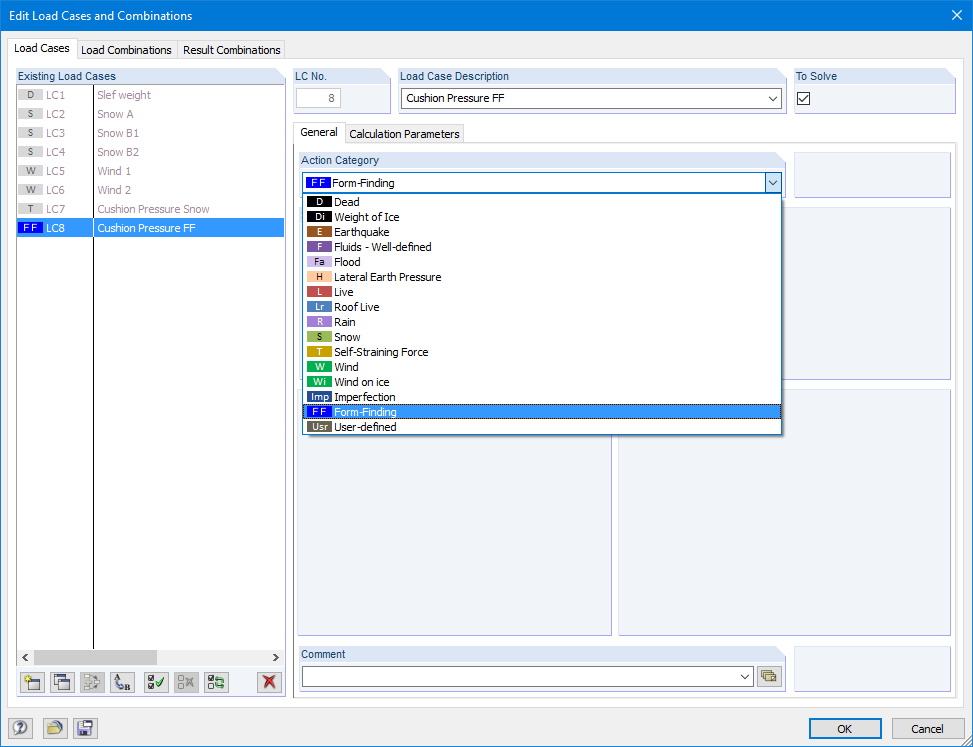
Task: Select LC1 Slef weight row
Action: (x=151, y=95)
